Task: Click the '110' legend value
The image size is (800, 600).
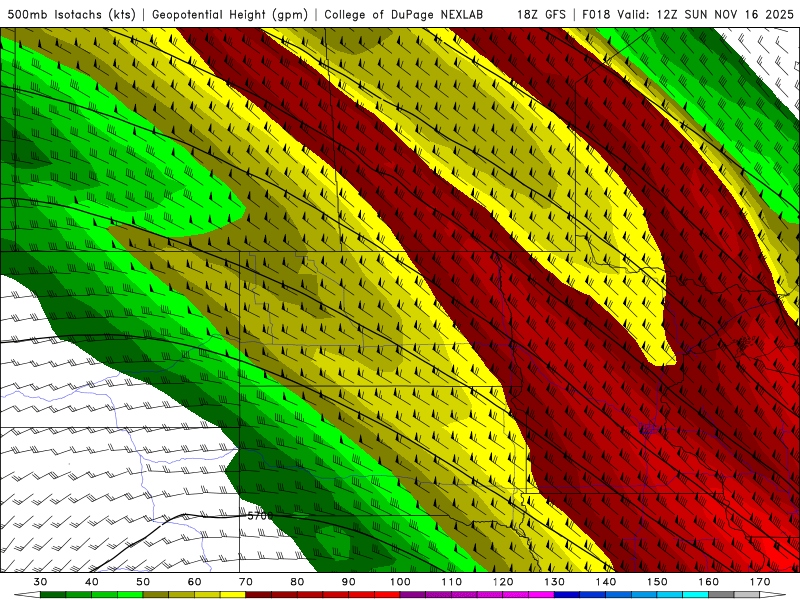Action: pyautogui.click(x=452, y=582)
